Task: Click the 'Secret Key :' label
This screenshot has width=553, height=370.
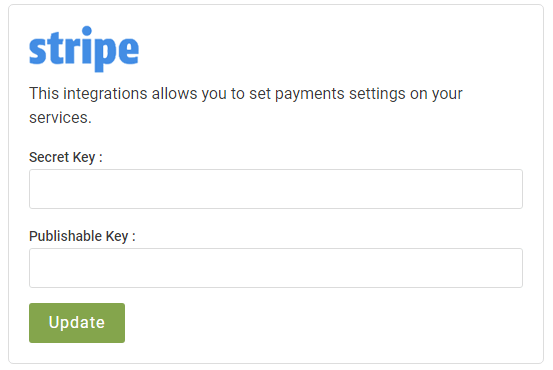Action: coord(66,157)
